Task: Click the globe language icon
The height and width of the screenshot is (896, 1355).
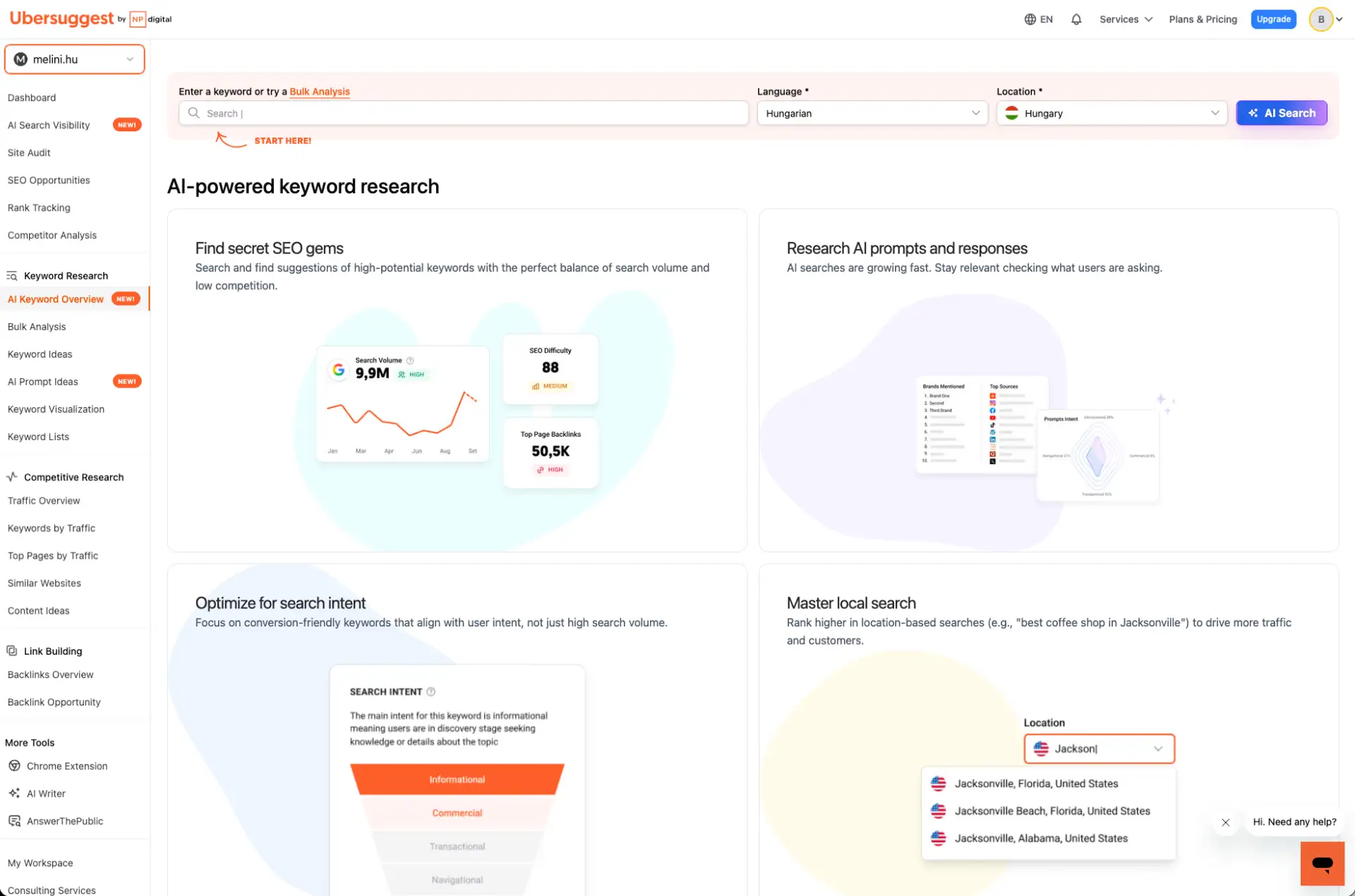Action: 1030,20
